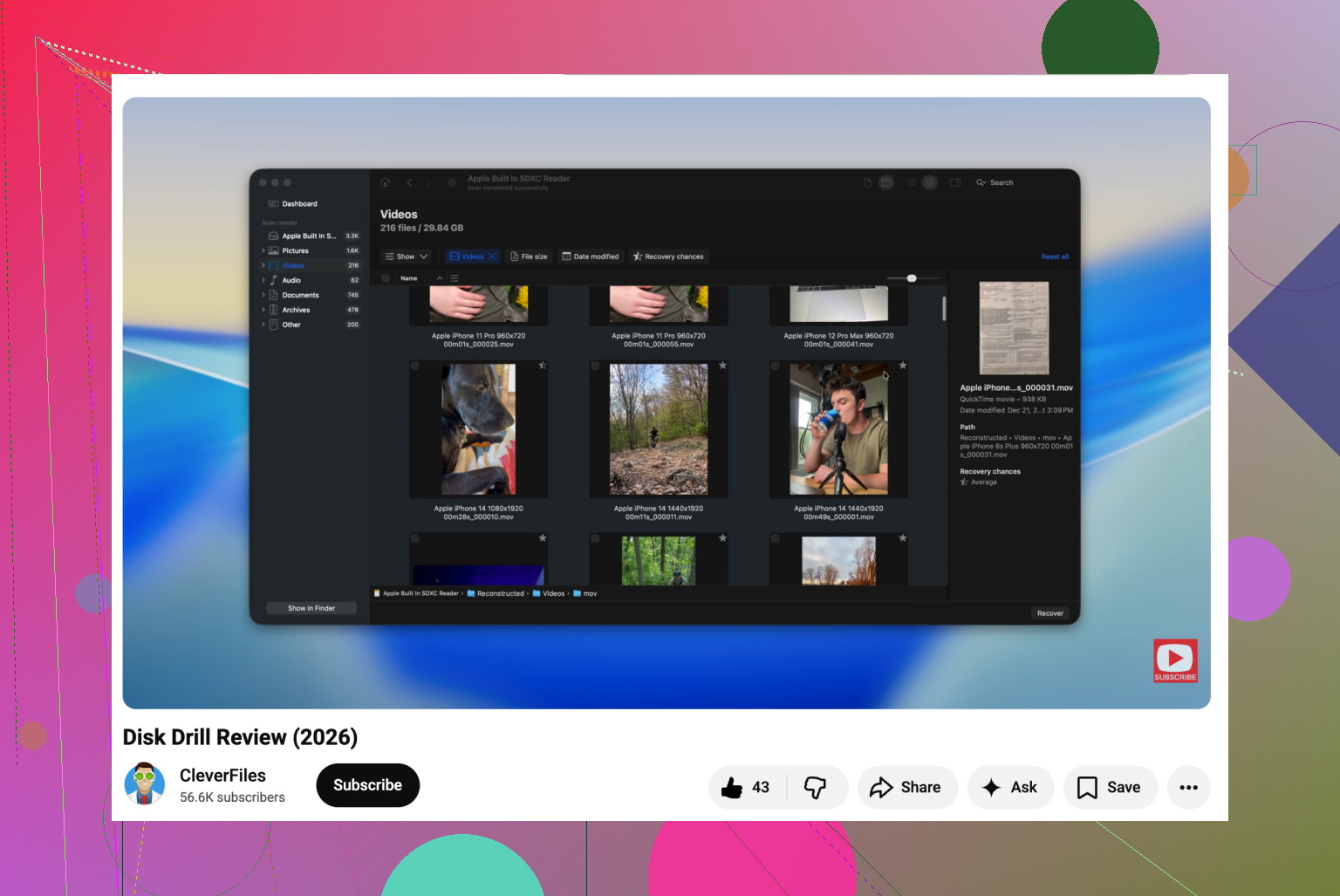Viewport: 1340px width, 896px height.
Task: Click the document preview thumbnail in details panel
Action: tap(1014, 328)
